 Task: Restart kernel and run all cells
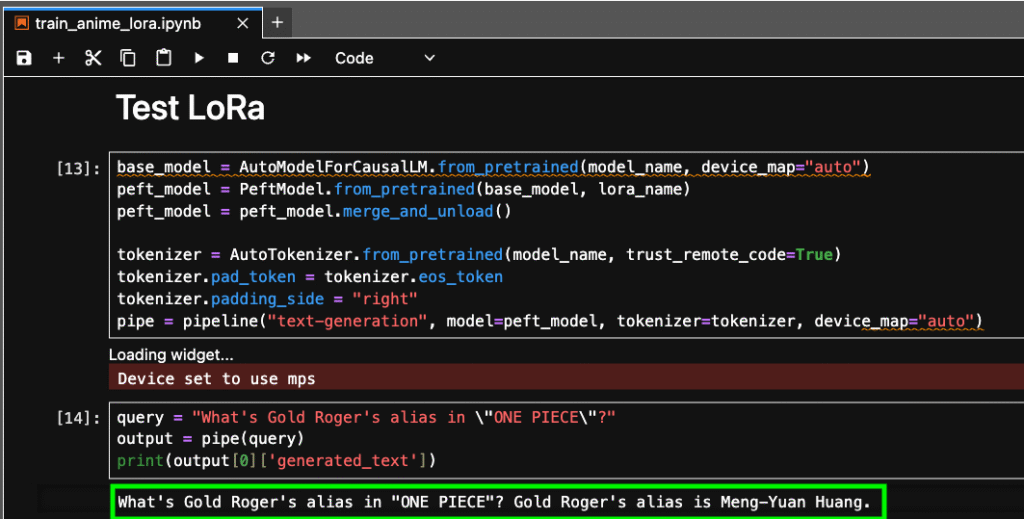point(303,58)
